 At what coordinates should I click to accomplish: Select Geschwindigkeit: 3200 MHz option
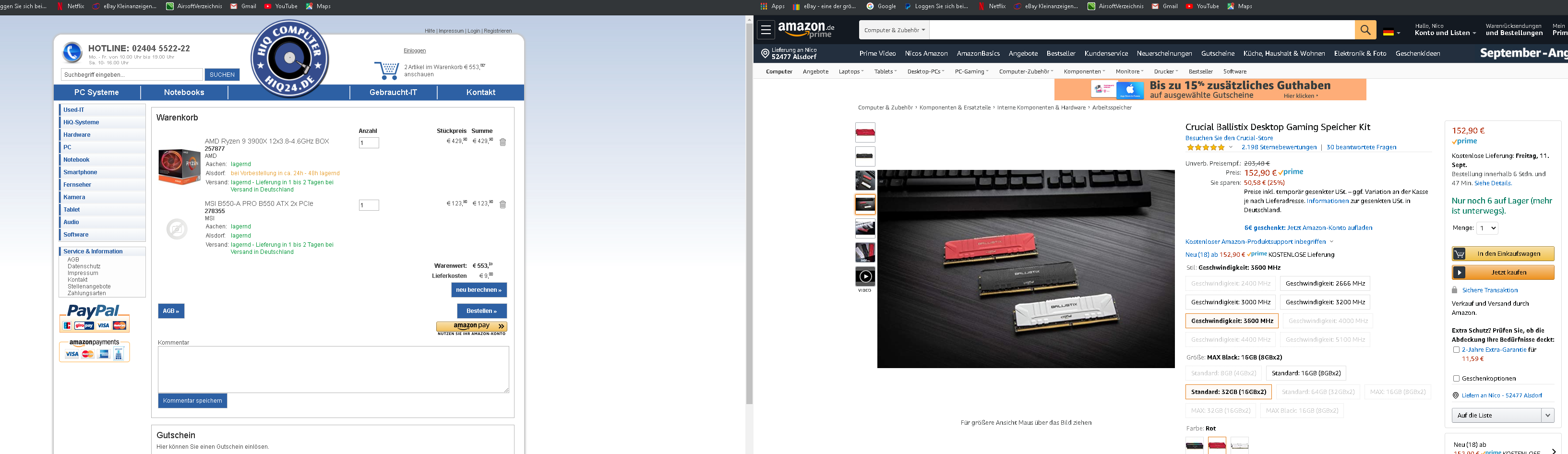[1325, 302]
